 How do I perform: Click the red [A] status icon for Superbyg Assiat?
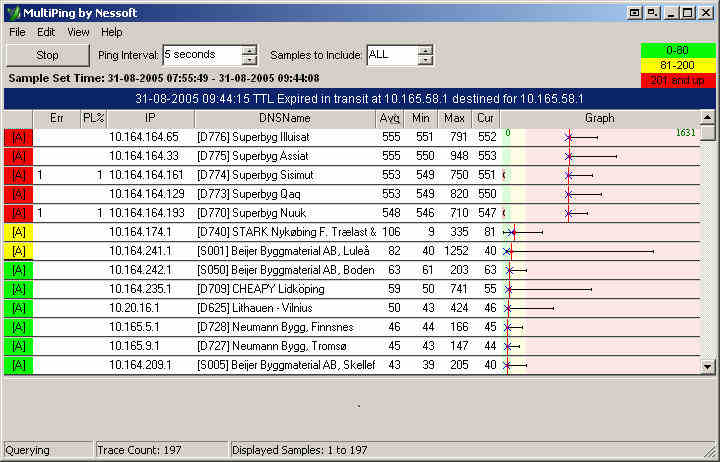18,156
